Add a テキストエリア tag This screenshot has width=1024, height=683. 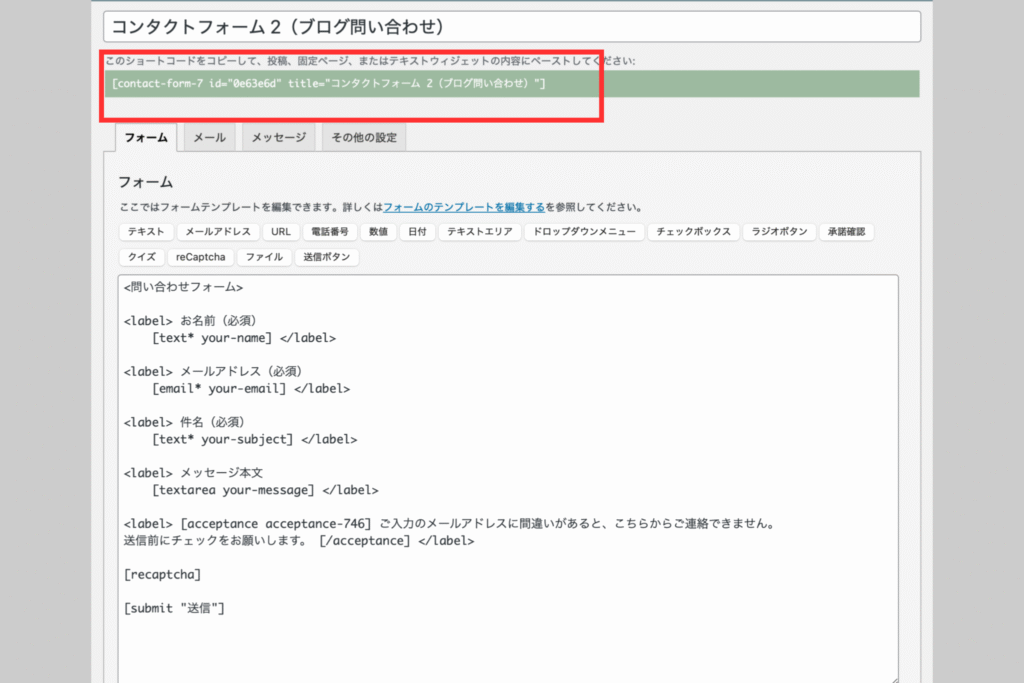click(x=479, y=232)
